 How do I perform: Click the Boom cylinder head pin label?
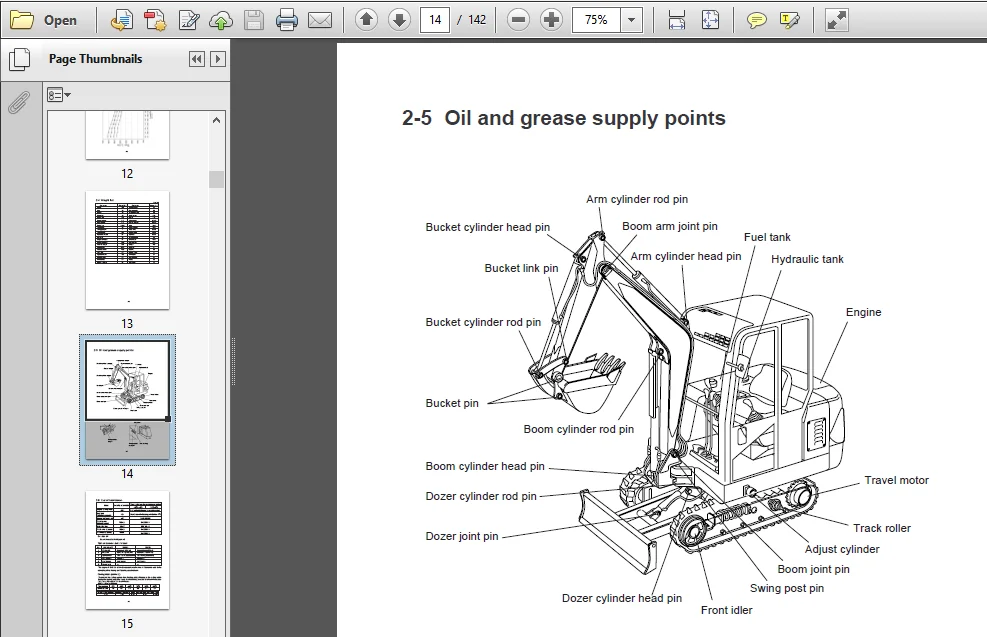(485, 466)
